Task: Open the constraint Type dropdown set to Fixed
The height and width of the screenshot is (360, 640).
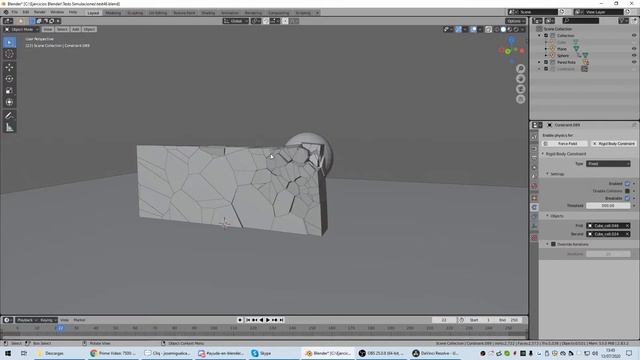Action: 608,164
